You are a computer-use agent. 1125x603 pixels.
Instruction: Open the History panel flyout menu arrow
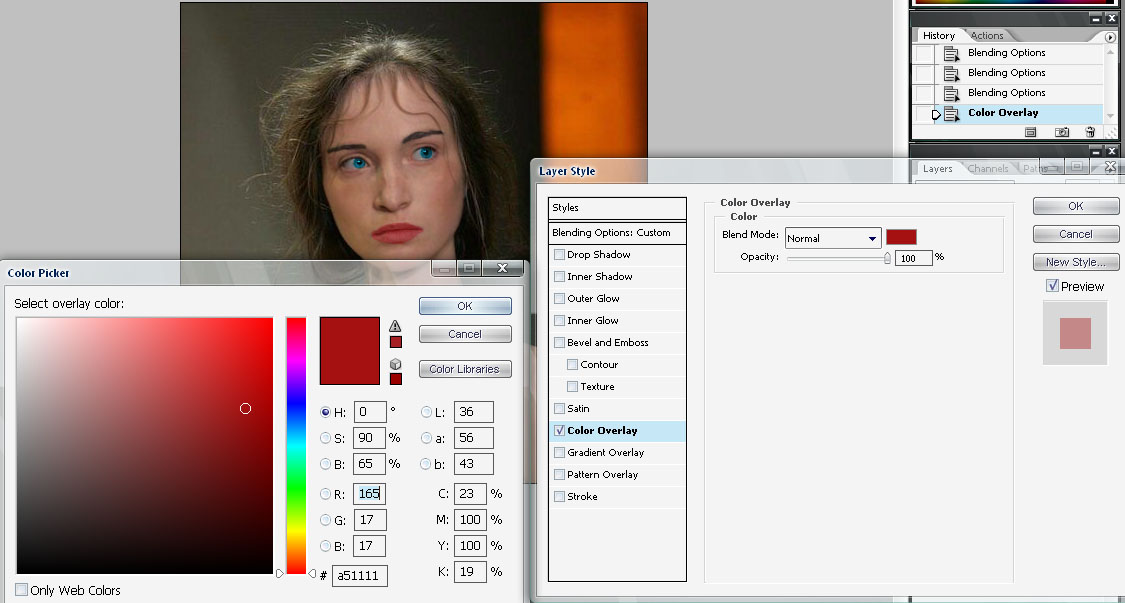point(1110,37)
